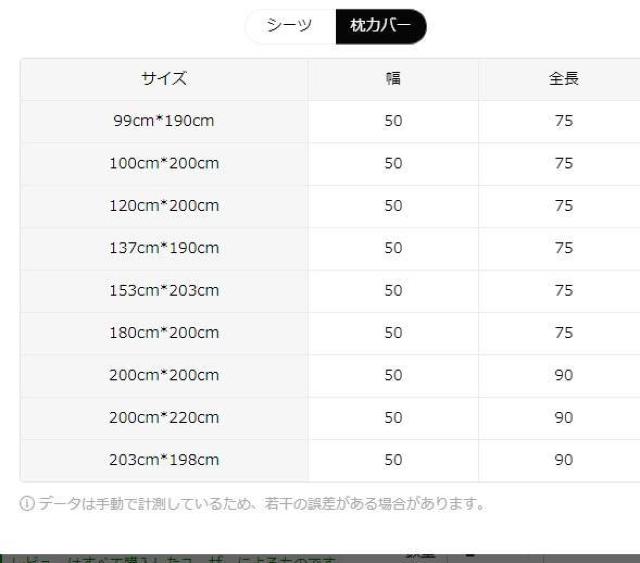Image resolution: width=640 pixels, height=563 pixels.
Task: Select the 100cm*200cm size cell
Action: pos(164,163)
